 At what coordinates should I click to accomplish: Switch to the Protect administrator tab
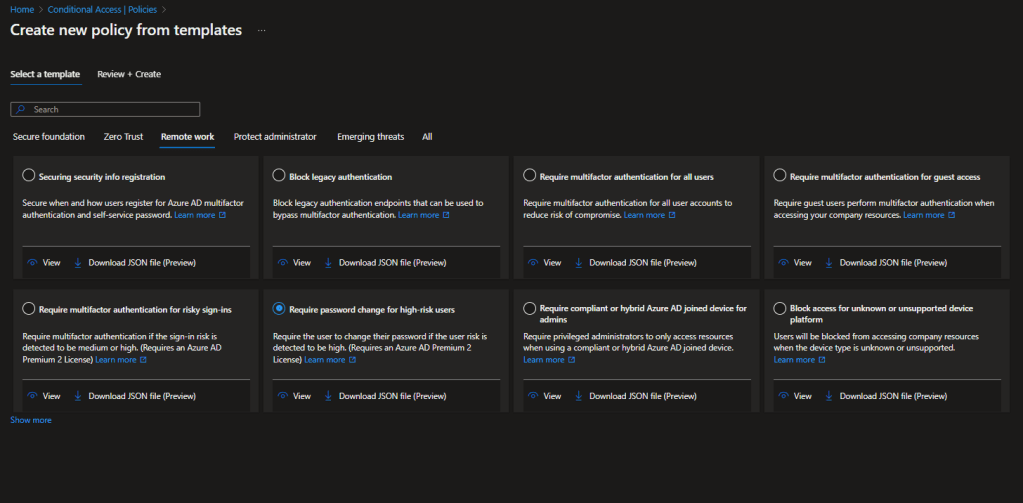[275, 136]
